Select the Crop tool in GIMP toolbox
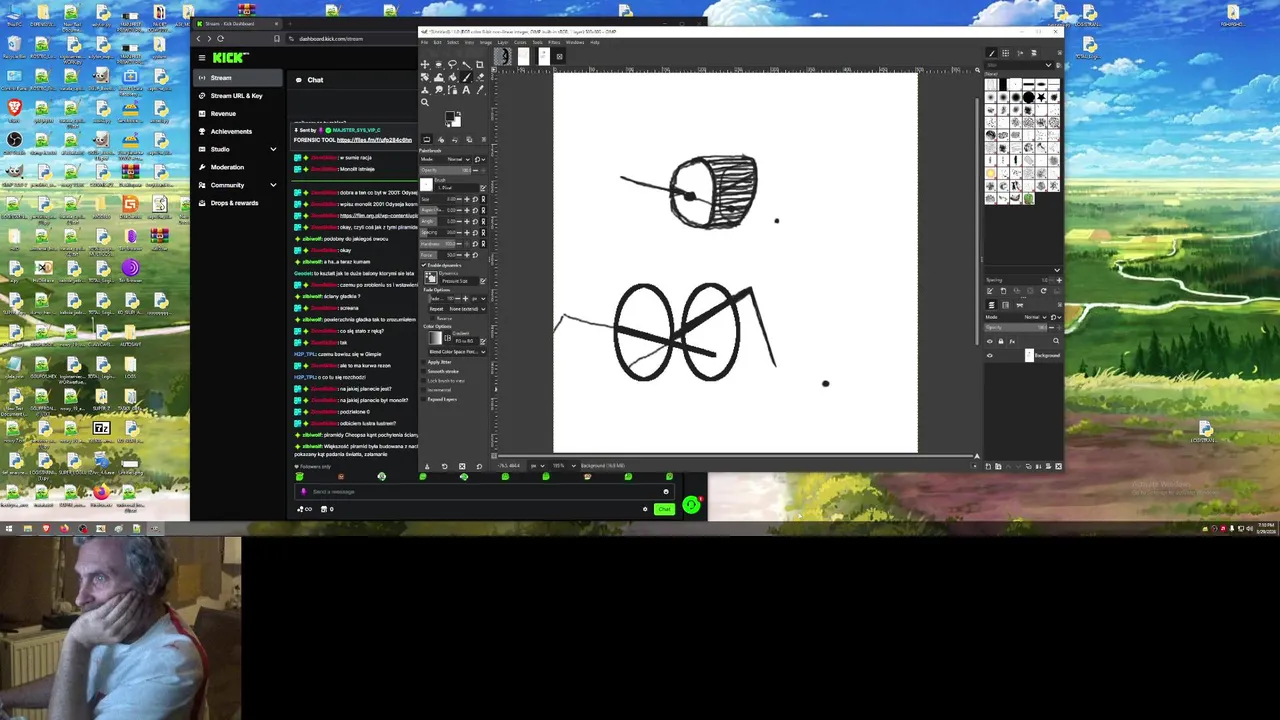This screenshot has width=1280, height=720. (479, 64)
